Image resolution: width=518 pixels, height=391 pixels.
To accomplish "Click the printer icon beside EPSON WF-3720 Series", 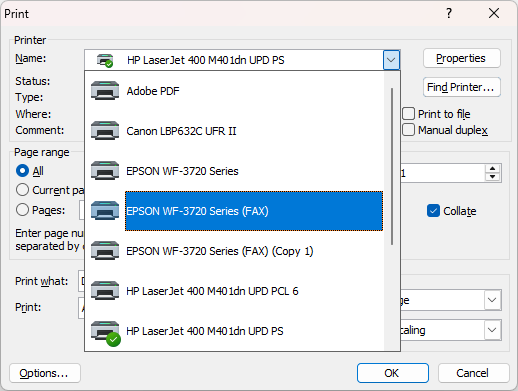I will 105,171.
